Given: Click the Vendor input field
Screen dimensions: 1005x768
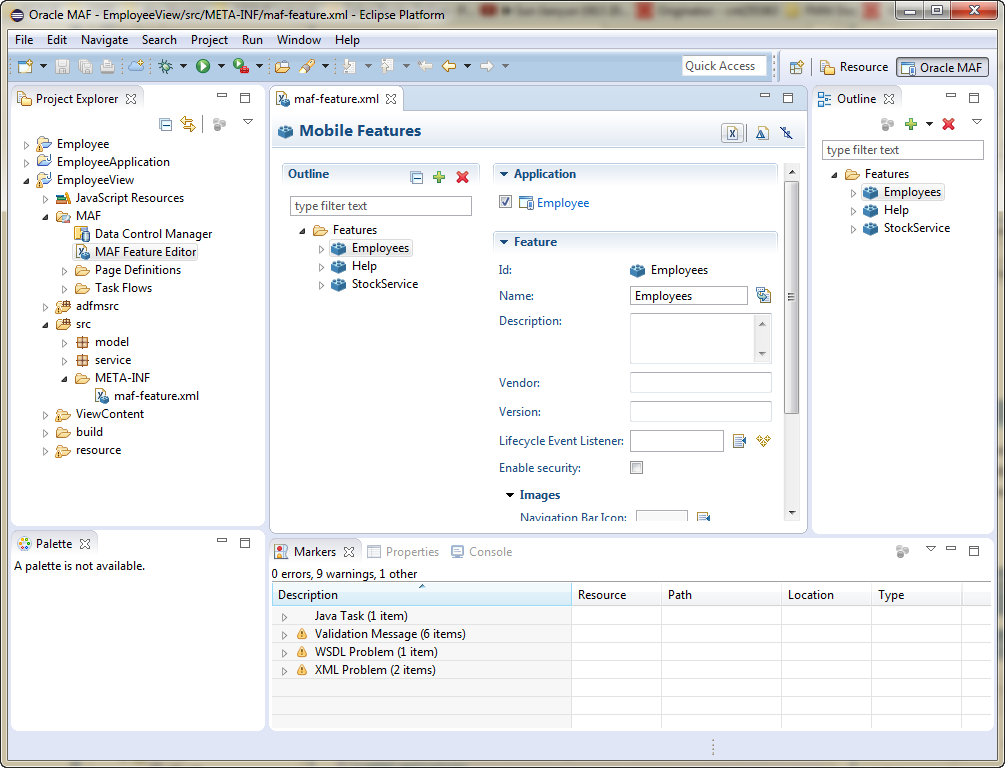Looking at the screenshot, I should click(701, 383).
